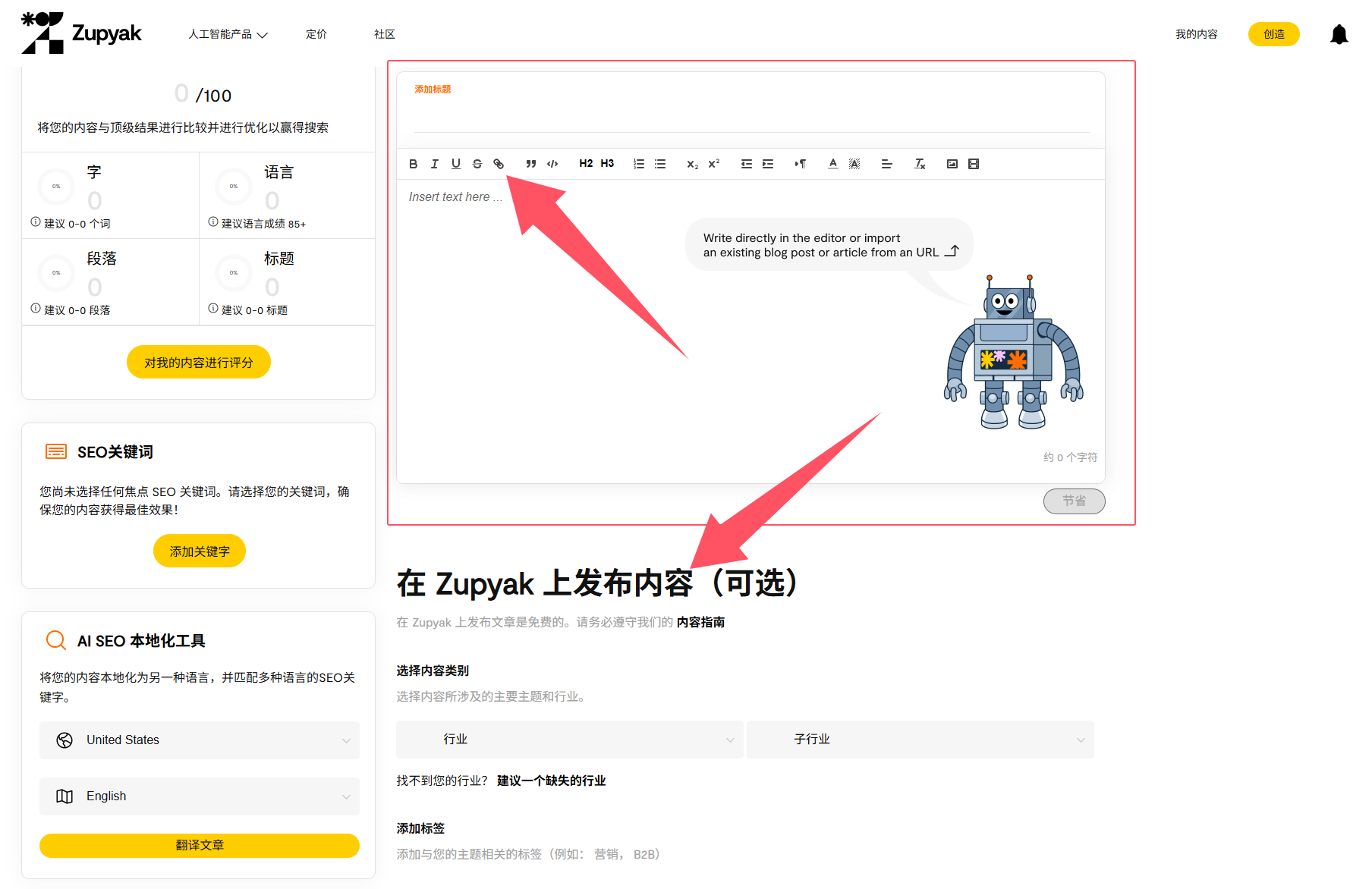Click the 对我的内容进行评分 button
Image resolution: width=1372 pixels, height=889 pixels.
(x=199, y=363)
